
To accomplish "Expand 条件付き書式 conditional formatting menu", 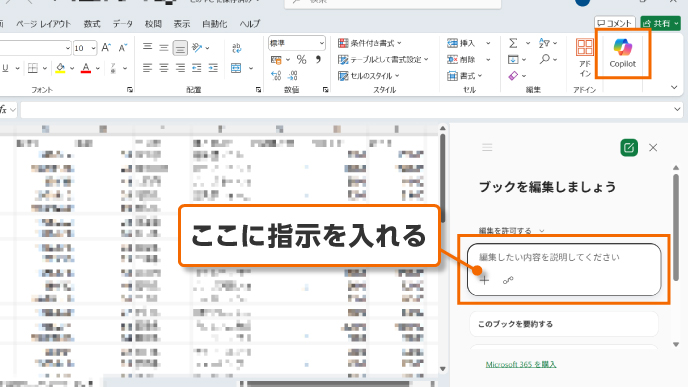I will coord(370,43).
